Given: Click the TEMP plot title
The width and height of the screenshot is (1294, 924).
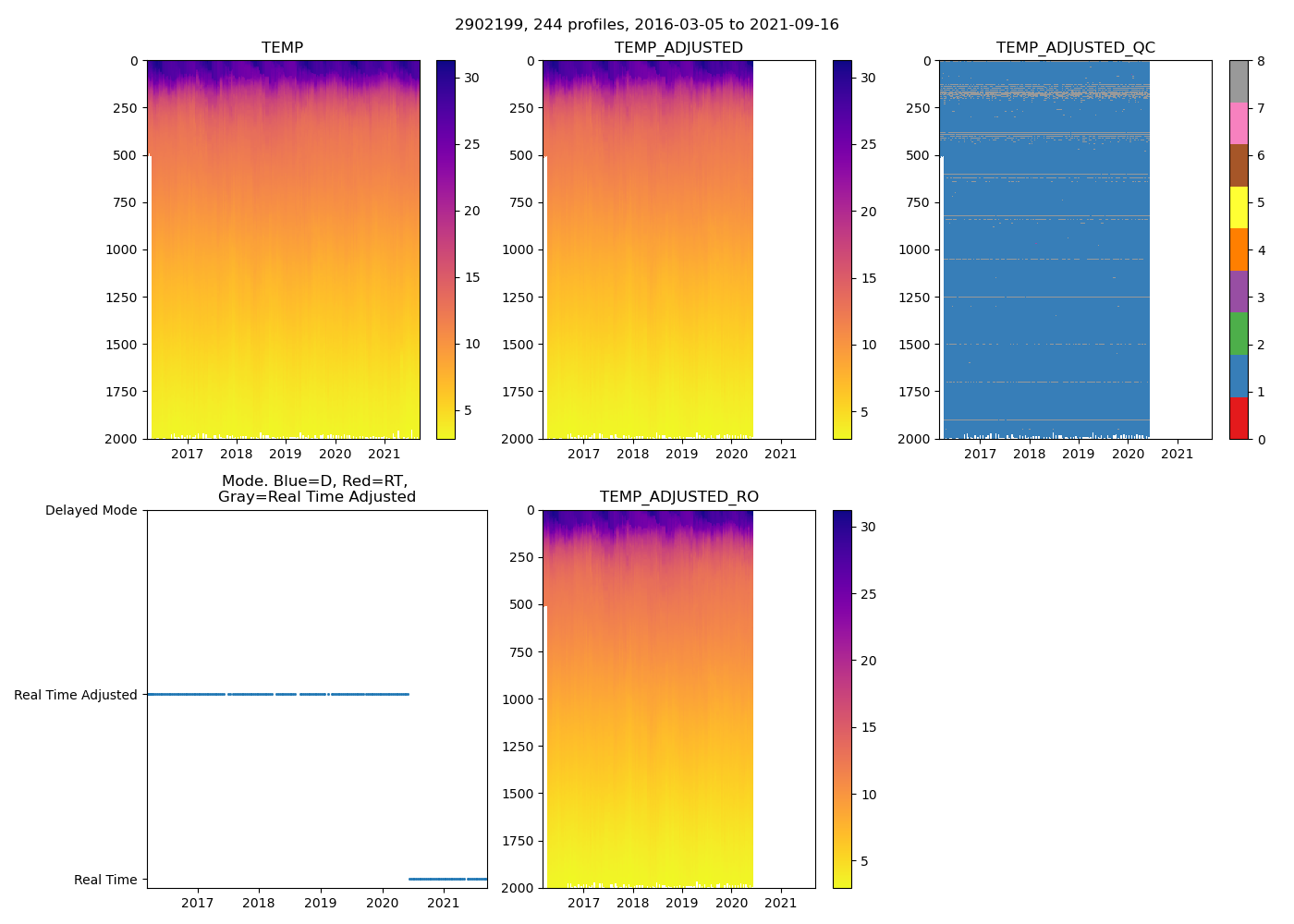Looking at the screenshot, I should pos(282,48).
